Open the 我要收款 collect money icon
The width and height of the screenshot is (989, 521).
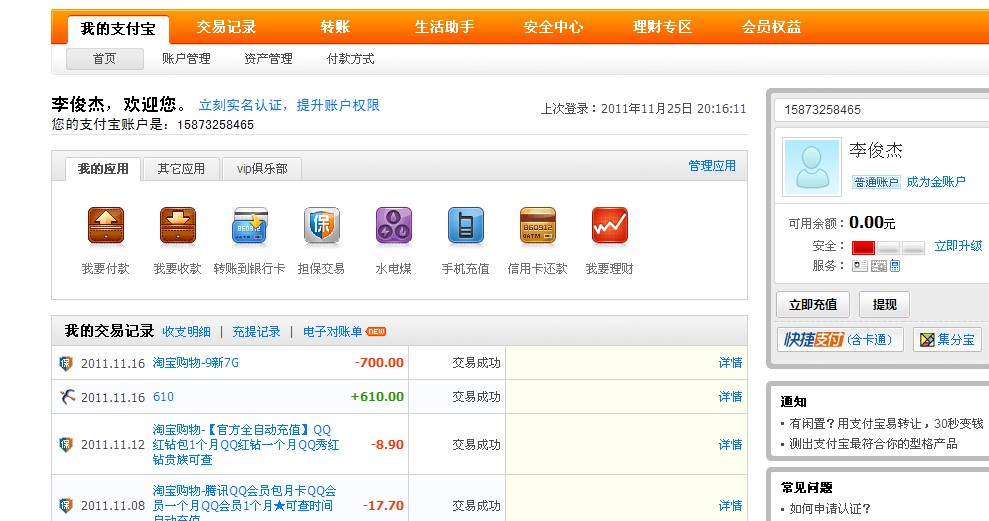[177, 226]
